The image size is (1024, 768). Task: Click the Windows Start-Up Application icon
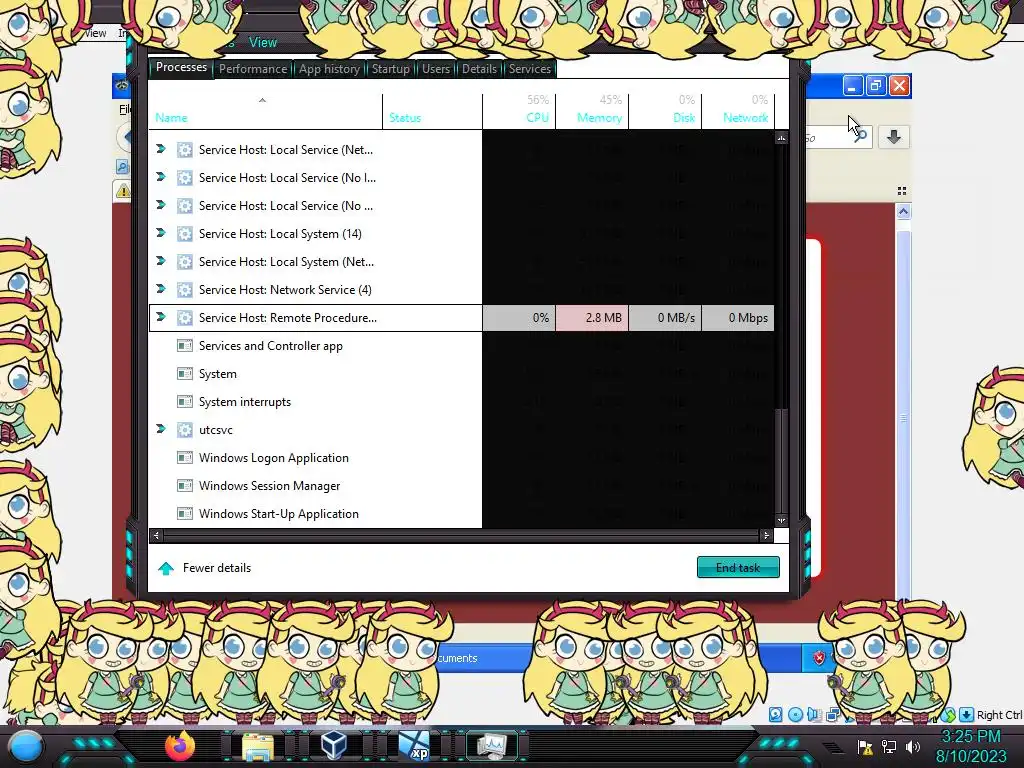(185, 514)
